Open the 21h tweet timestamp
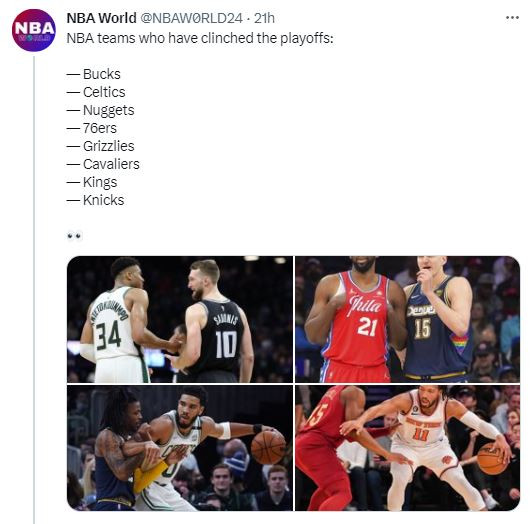The height and width of the screenshot is (524, 530). point(264,18)
